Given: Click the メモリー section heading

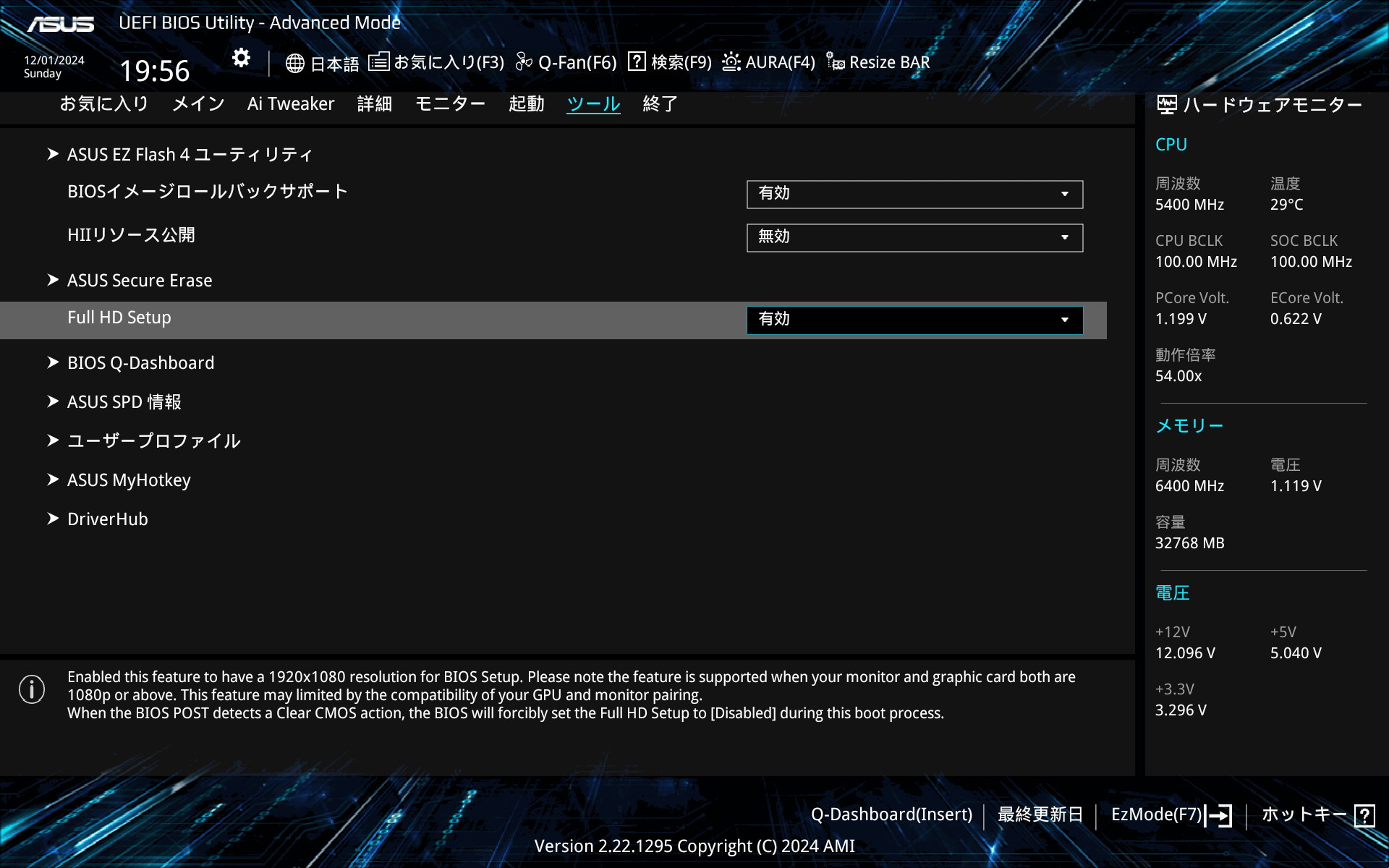Looking at the screenshot, I should (1189, 426).
